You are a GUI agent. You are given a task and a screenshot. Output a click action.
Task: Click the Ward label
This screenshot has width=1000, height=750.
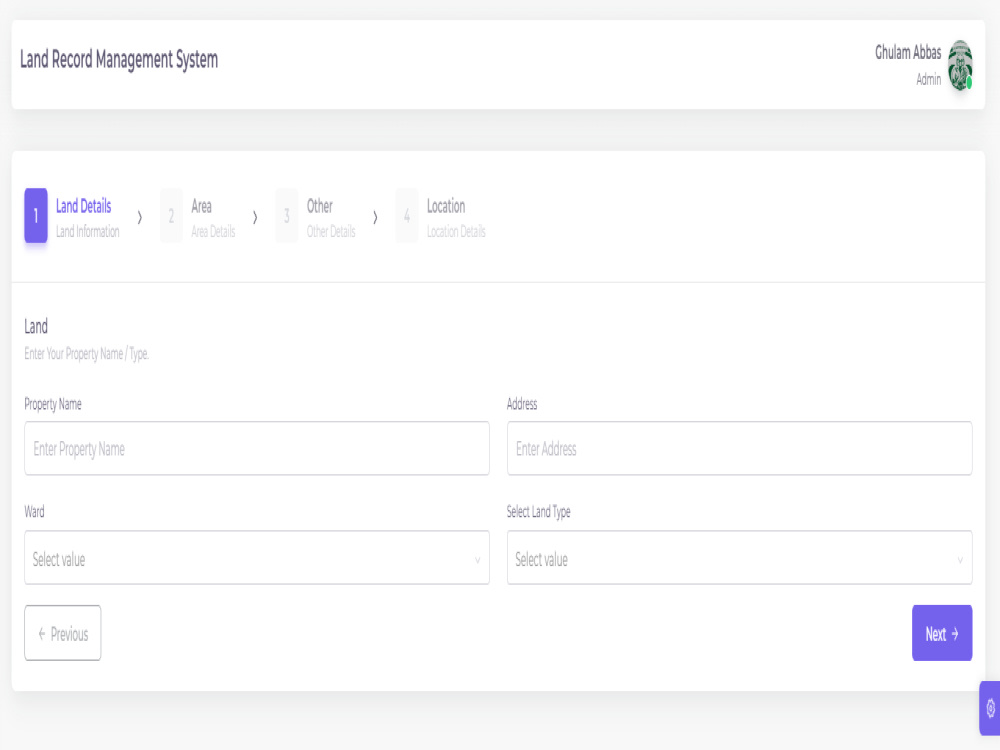coord(34,511)
